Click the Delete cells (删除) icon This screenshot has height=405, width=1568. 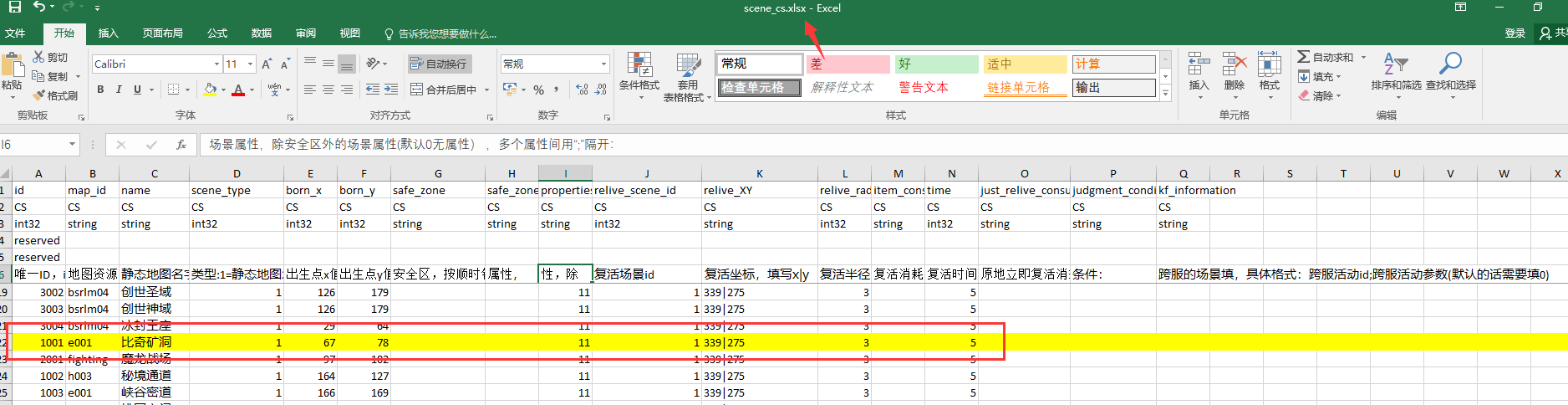pyautogui.click(x=1234, y=65)
